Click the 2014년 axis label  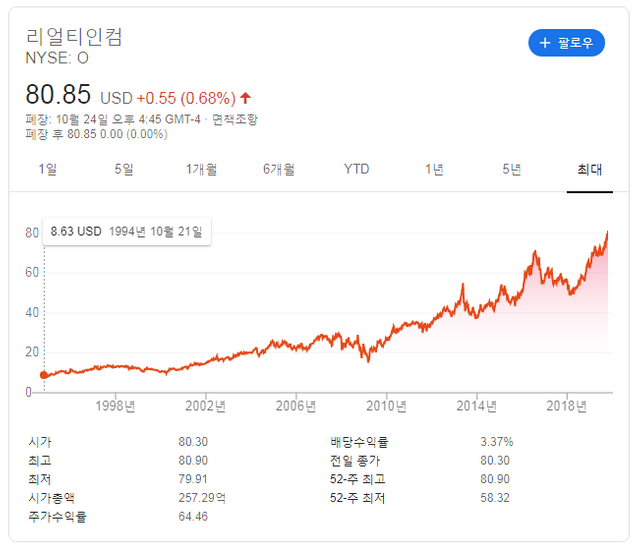[476, 406]
